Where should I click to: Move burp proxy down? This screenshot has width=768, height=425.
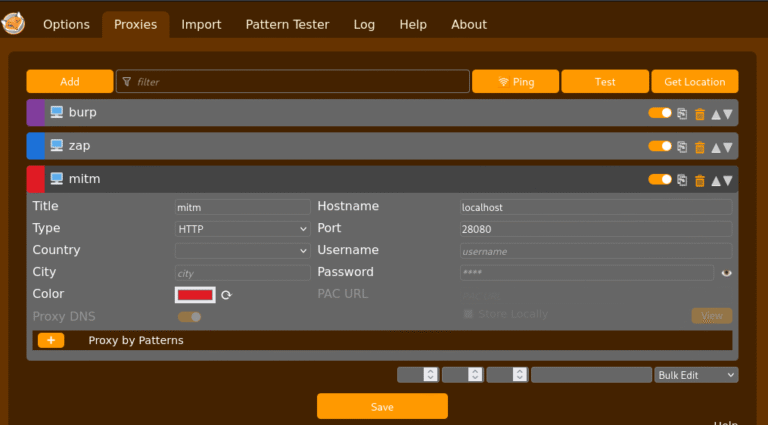pyautogui.click(x=728, y=114)
